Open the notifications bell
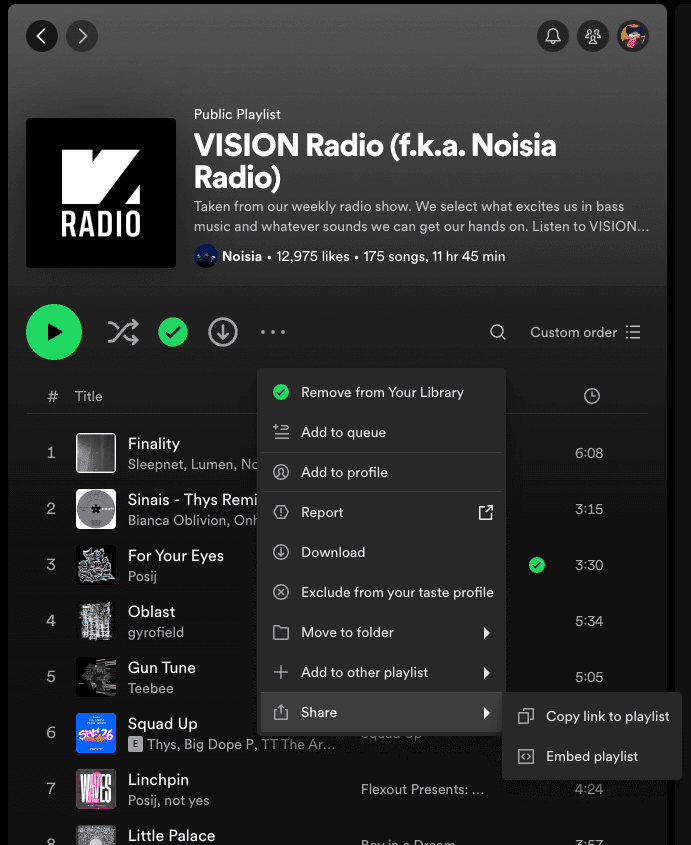The image size is (691, 845). click(x=552, y=37)
